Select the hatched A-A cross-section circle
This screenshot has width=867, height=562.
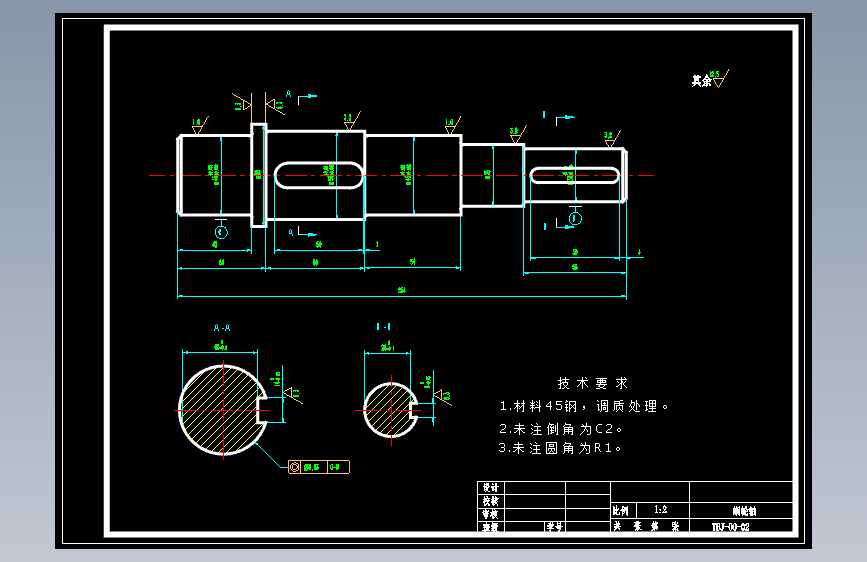pyautogui.click(x=223, y=410)
